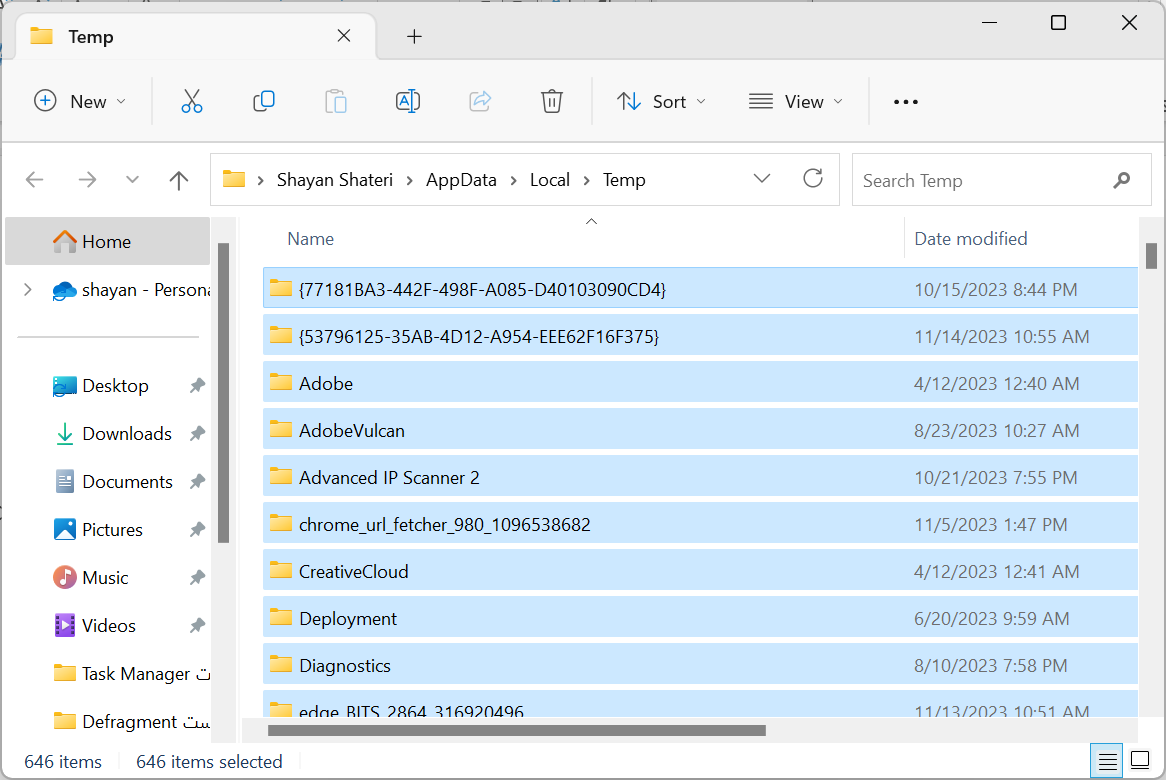Click the horizontal scrollbar of file list
1166x780 pixels.
(x=517, y=730)
